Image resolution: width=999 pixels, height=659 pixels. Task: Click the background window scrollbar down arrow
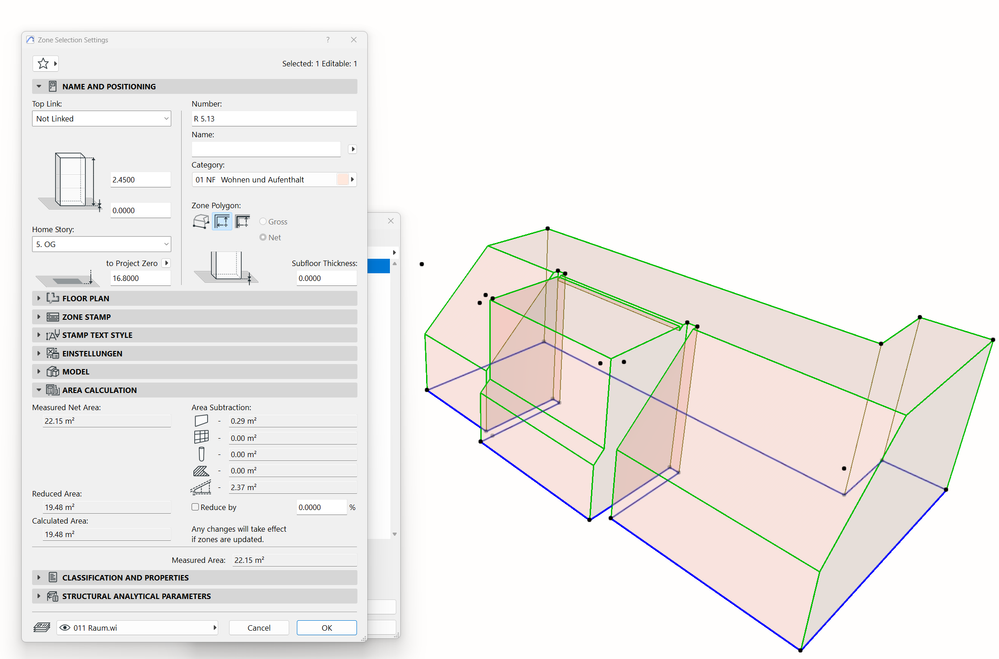(394, 534)
